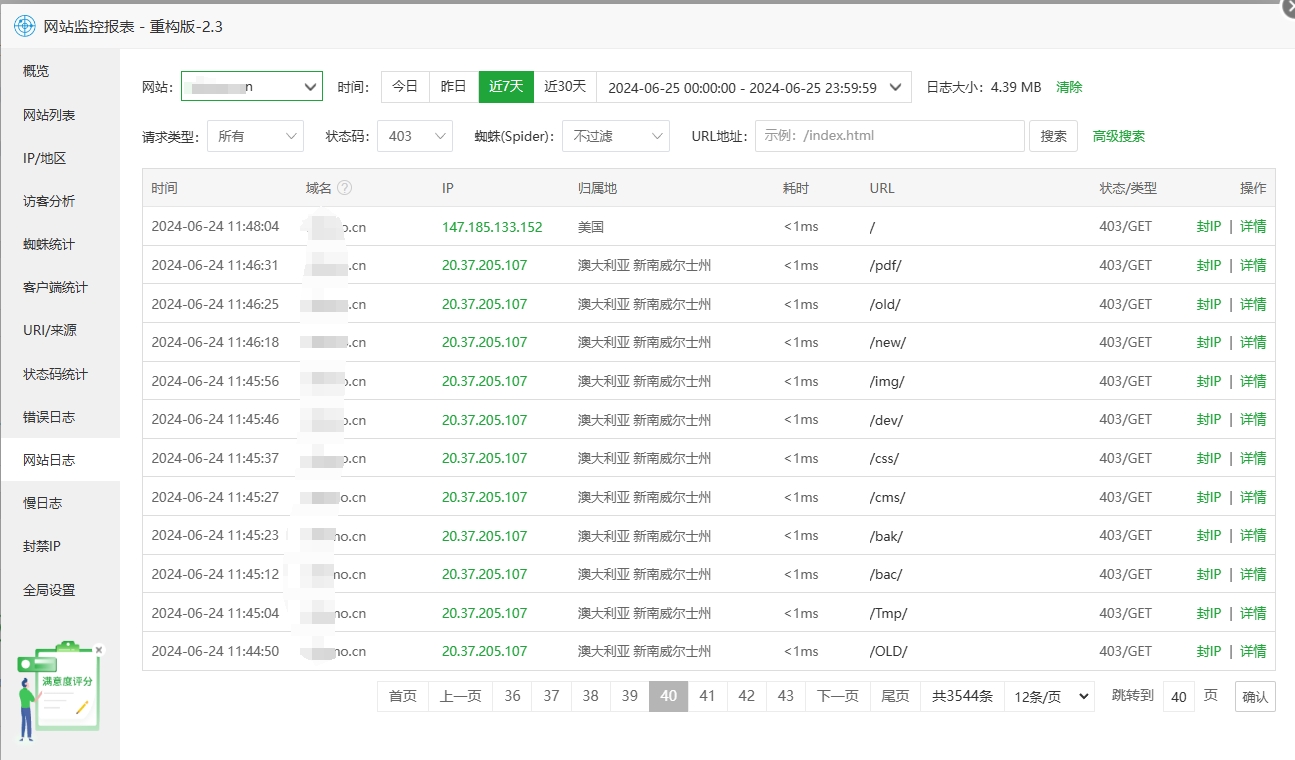Jump to page 39

[630, 696]
